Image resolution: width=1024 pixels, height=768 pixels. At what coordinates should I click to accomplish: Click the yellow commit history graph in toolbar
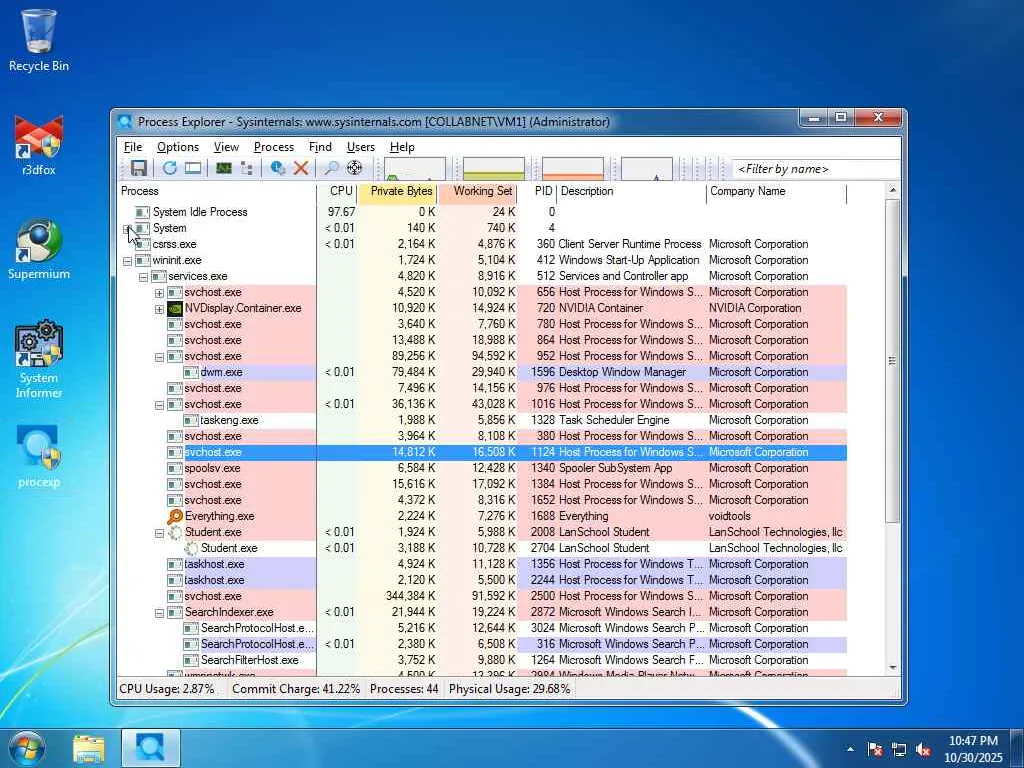(x=494, y=168)
